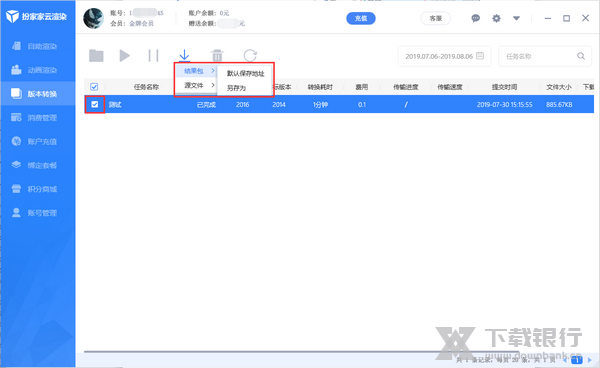Screen dimensions: 600x368
Task: Click the download arrow toolbar icon
Action: 184,55
